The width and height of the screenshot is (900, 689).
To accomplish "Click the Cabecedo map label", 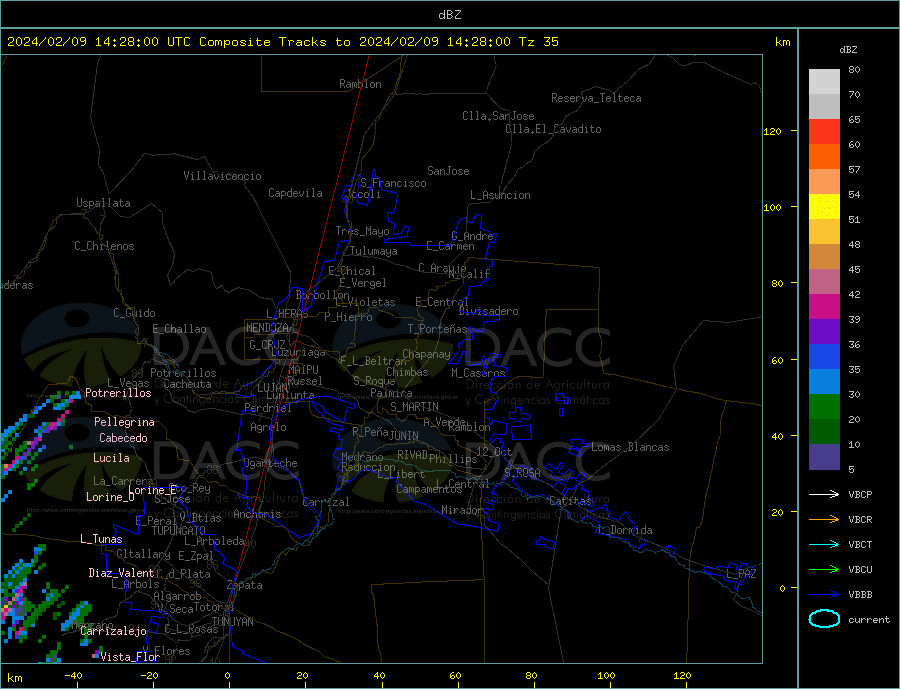I will [123, 438].
